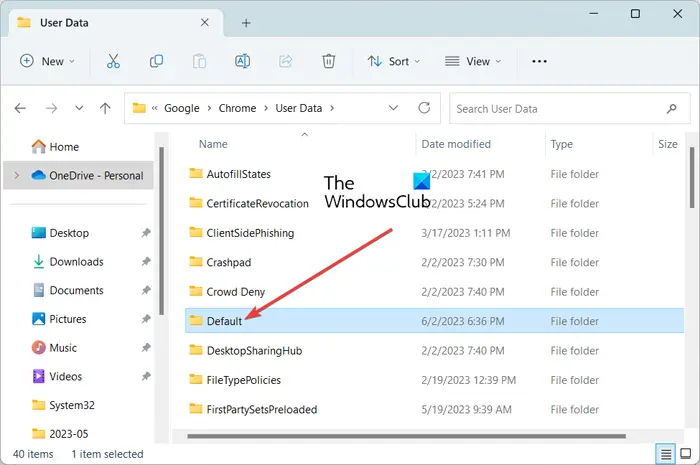
Task: Click the Paste clipboard icon
Action: tap(199, 61)
